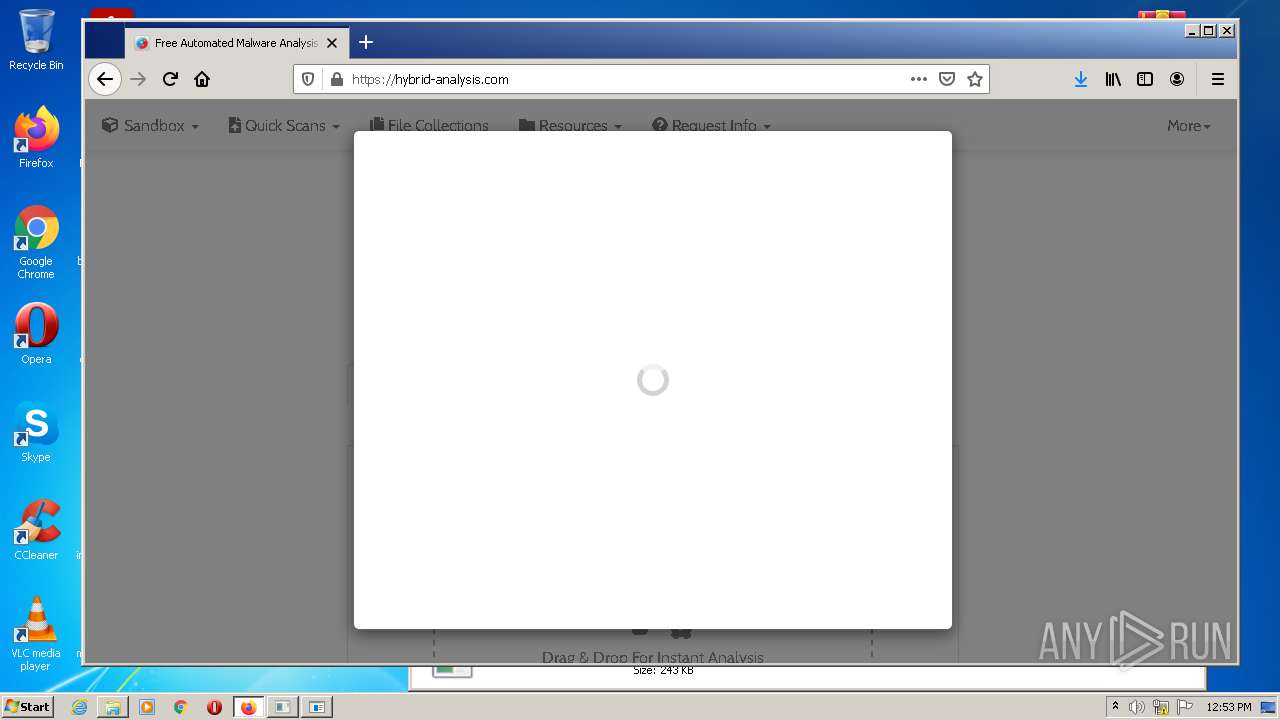Screen dimensions: 1280x720
Task: Bookmark this page with the star
Action: [975, 79]
